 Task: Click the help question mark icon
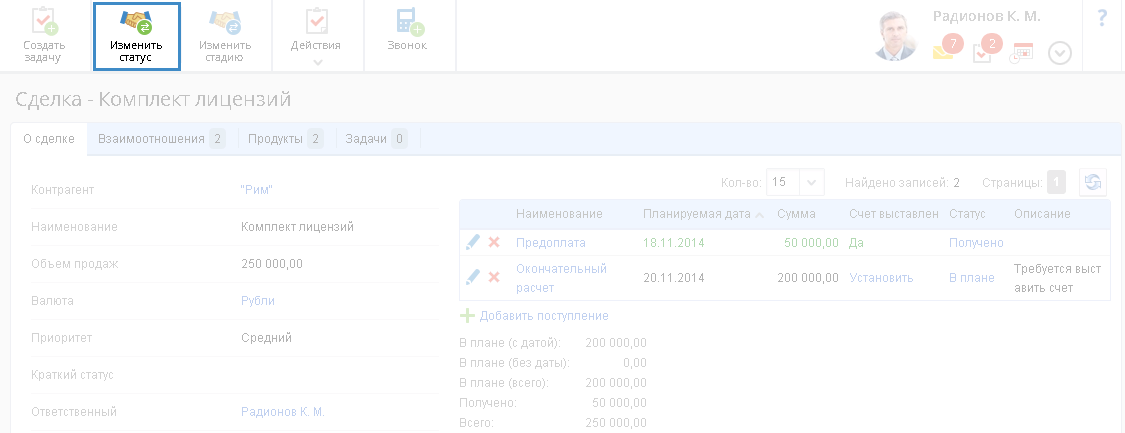pos(1103,18)
